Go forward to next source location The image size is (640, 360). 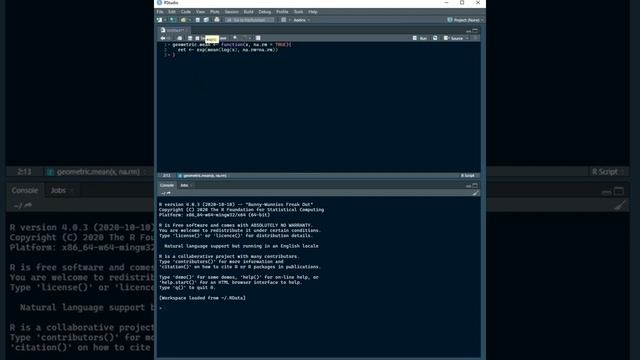(169, 38)
